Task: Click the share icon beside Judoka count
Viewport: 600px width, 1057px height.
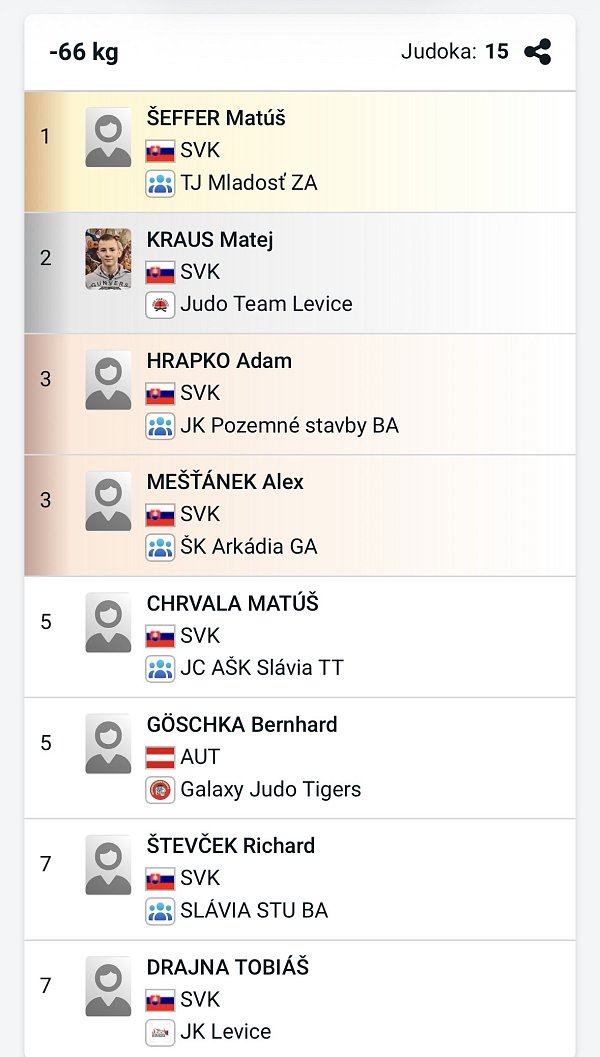Action: click(x=538, y=52)
